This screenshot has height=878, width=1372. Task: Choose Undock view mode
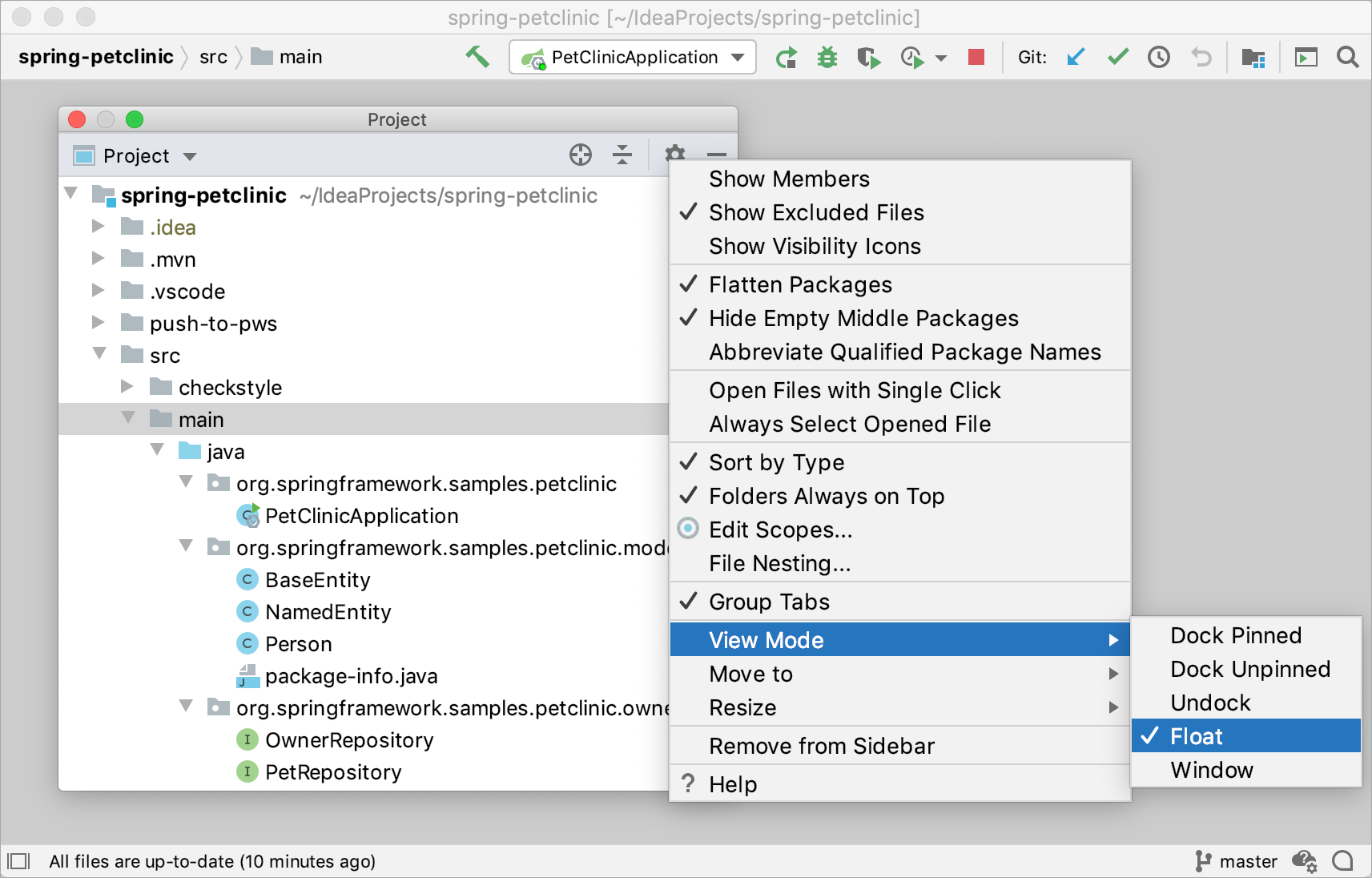click(x=1246, y=703)
